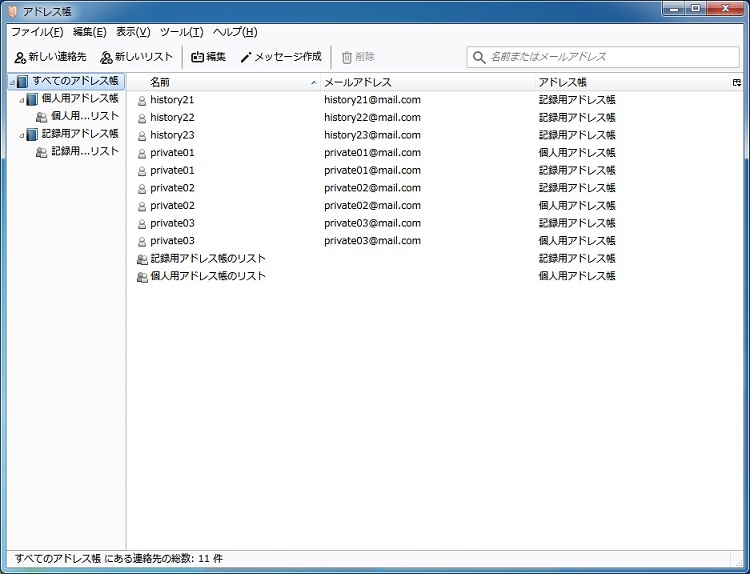Select the 記録用アドレス帳のリスト mailing list row icon
Image resolution: width=750 pixels, height=574 pixels.
pos(142,259)
